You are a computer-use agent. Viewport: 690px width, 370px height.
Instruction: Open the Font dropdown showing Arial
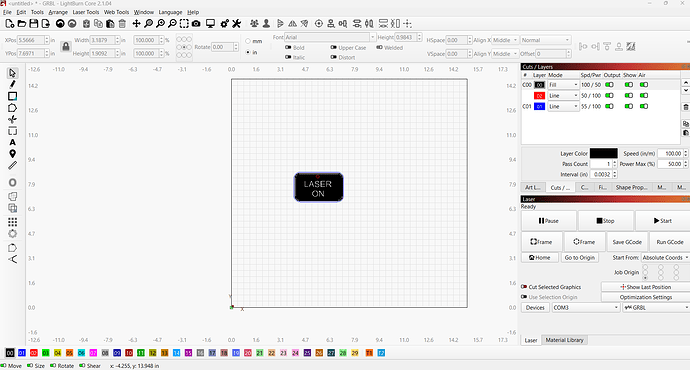click(330, 37)
